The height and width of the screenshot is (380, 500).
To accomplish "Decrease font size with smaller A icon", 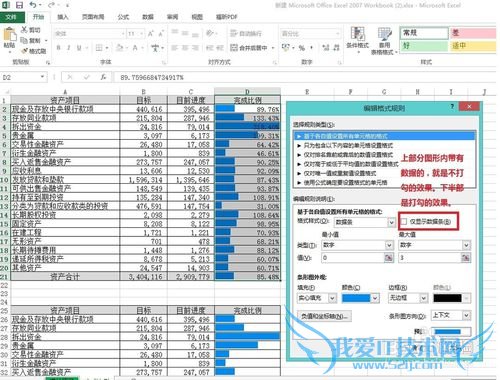I will coord(161,33).
